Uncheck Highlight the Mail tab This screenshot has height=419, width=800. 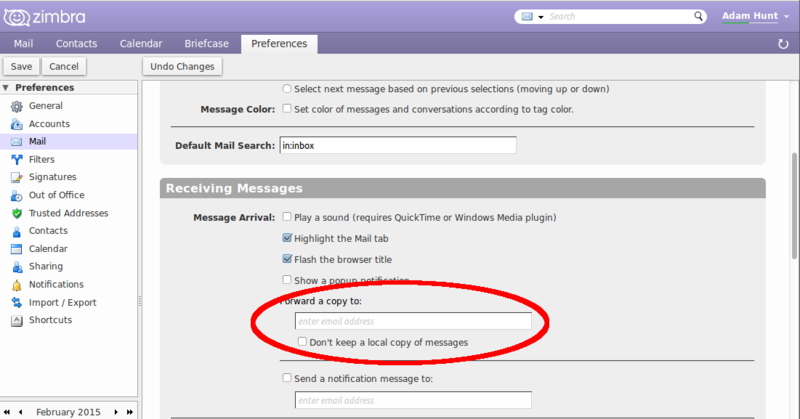(x=287, y=238)
